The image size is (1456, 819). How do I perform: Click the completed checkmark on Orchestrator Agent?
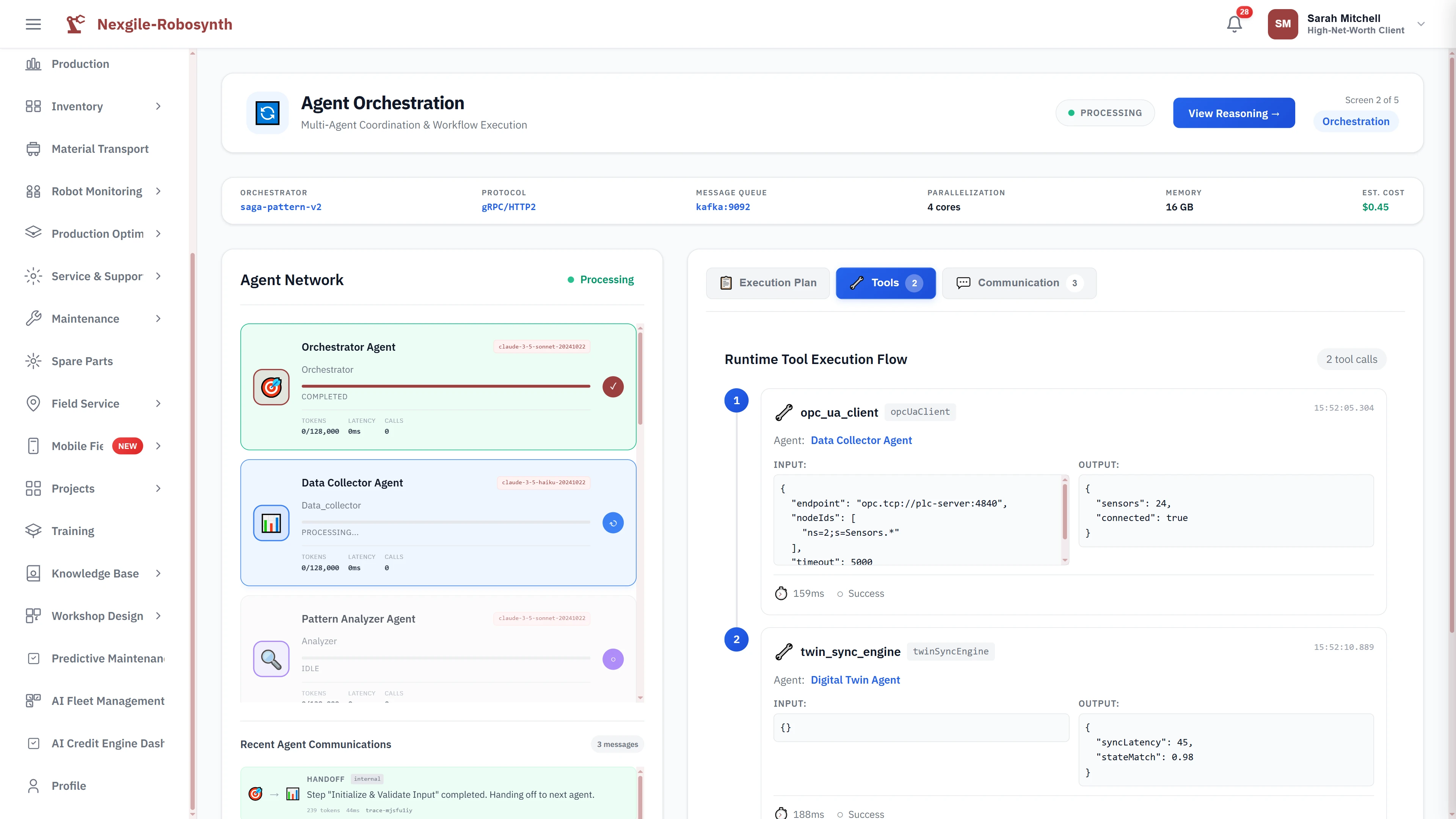tap(613, 387)
